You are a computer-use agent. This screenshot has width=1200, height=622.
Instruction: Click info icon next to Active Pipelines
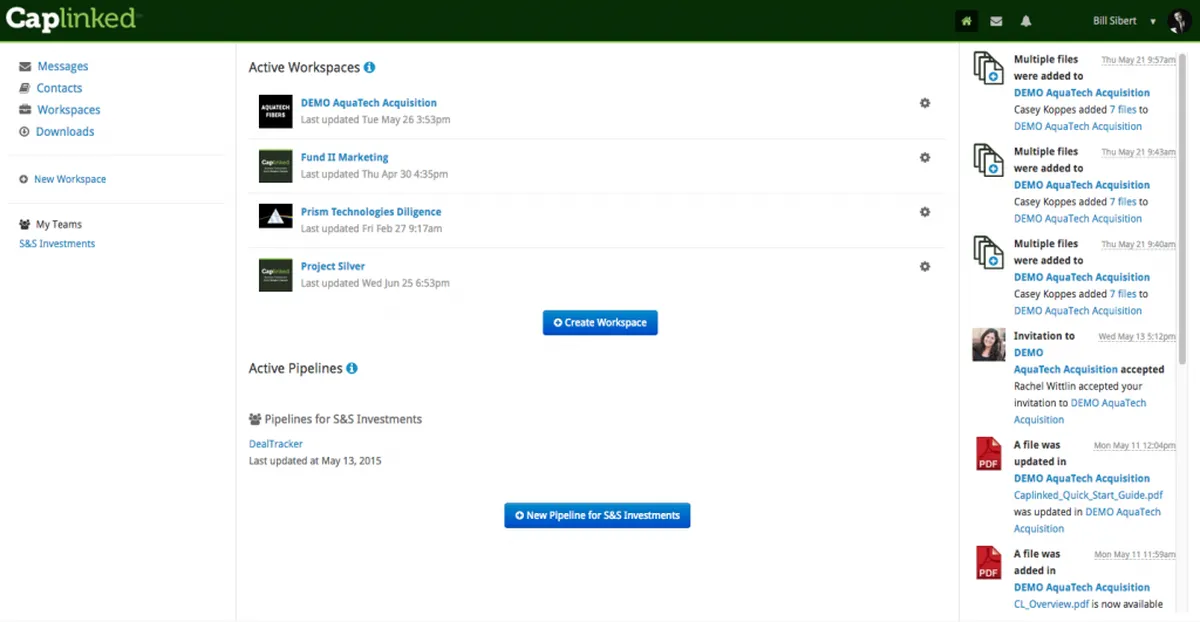[x=352, y=368]
